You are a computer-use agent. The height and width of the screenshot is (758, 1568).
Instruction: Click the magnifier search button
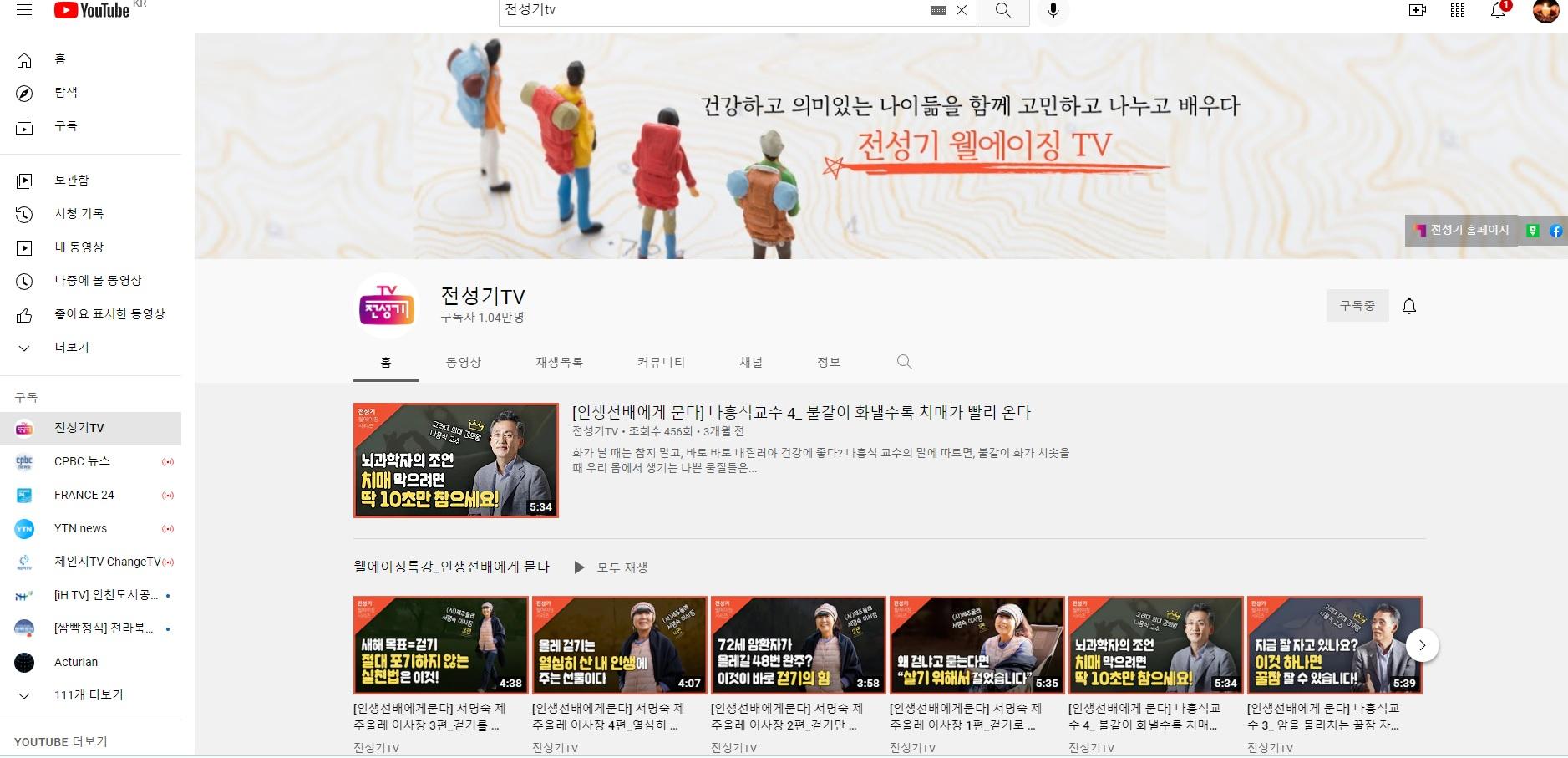(1003, 10)
